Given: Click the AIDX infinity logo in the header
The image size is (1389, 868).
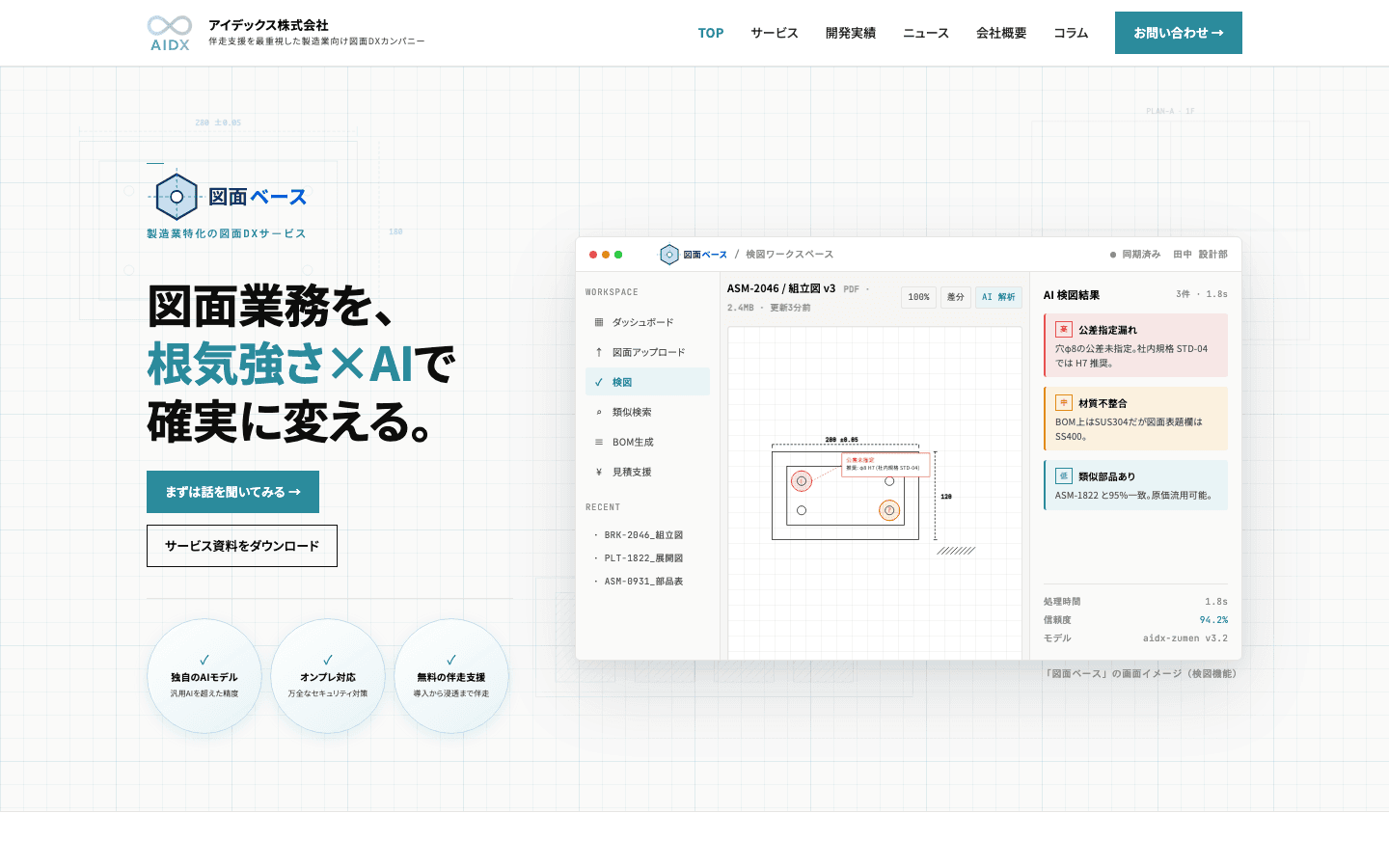Looking at the screenshot, I should tap(170, 33).
